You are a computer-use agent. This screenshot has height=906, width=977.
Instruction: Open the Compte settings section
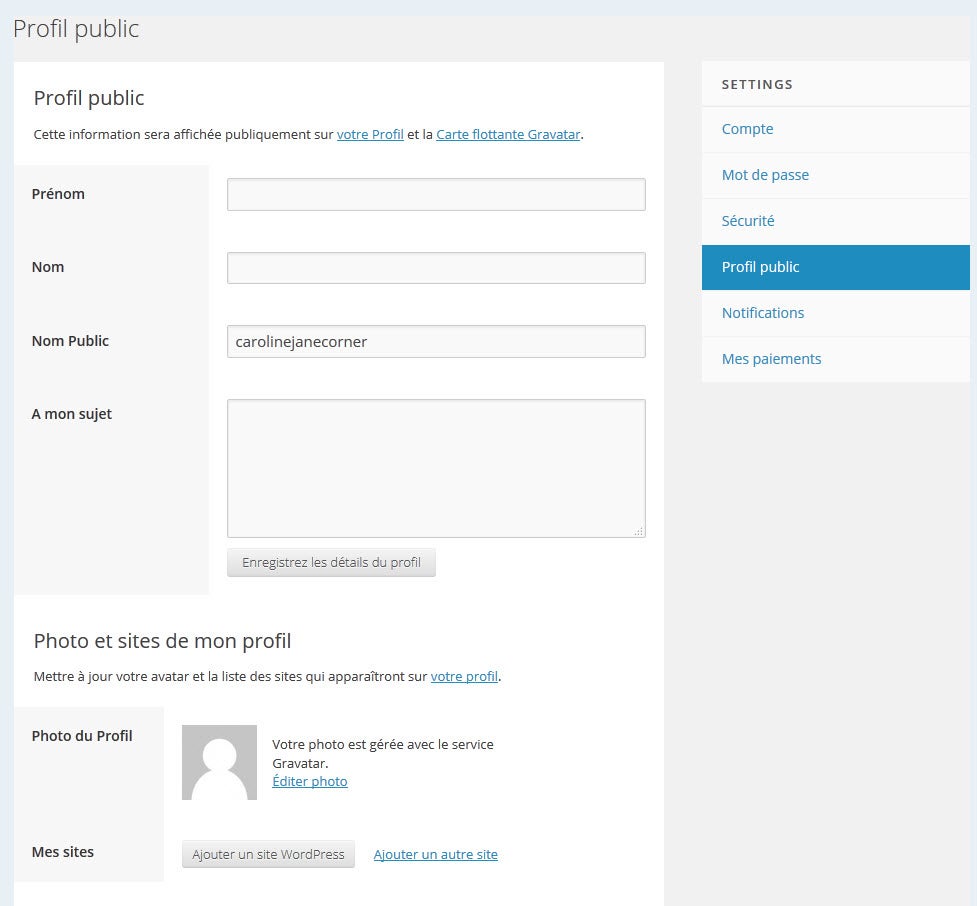(747, 129)
